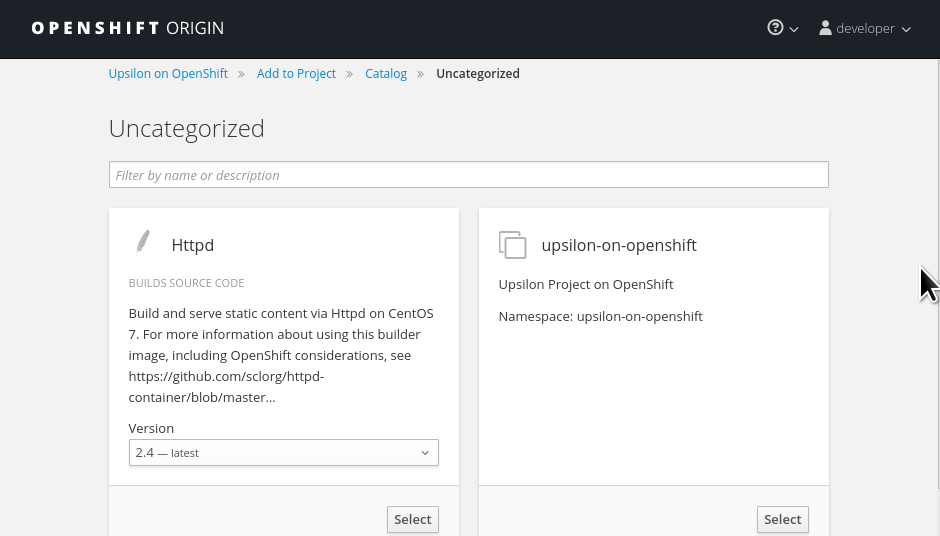Click the upsilon-on-openshift template icon
Image resolution: width=940 pixels, height=536 pixels.
pos(513,245)
